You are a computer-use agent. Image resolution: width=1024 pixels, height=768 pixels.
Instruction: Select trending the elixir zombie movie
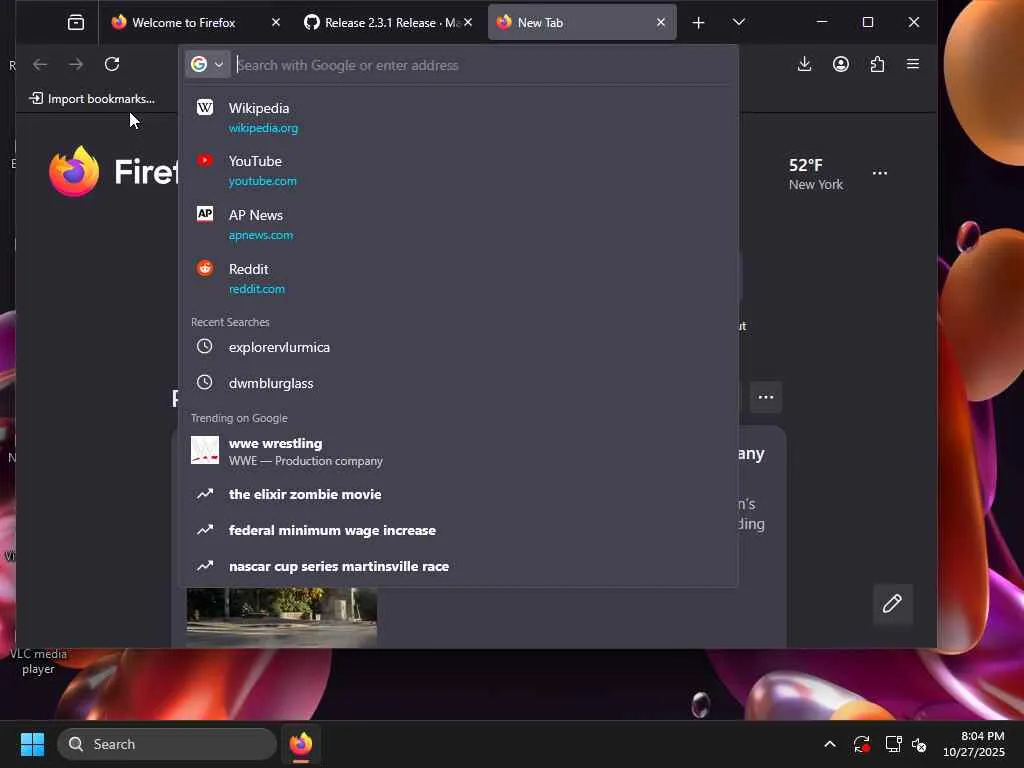[458, 494]
